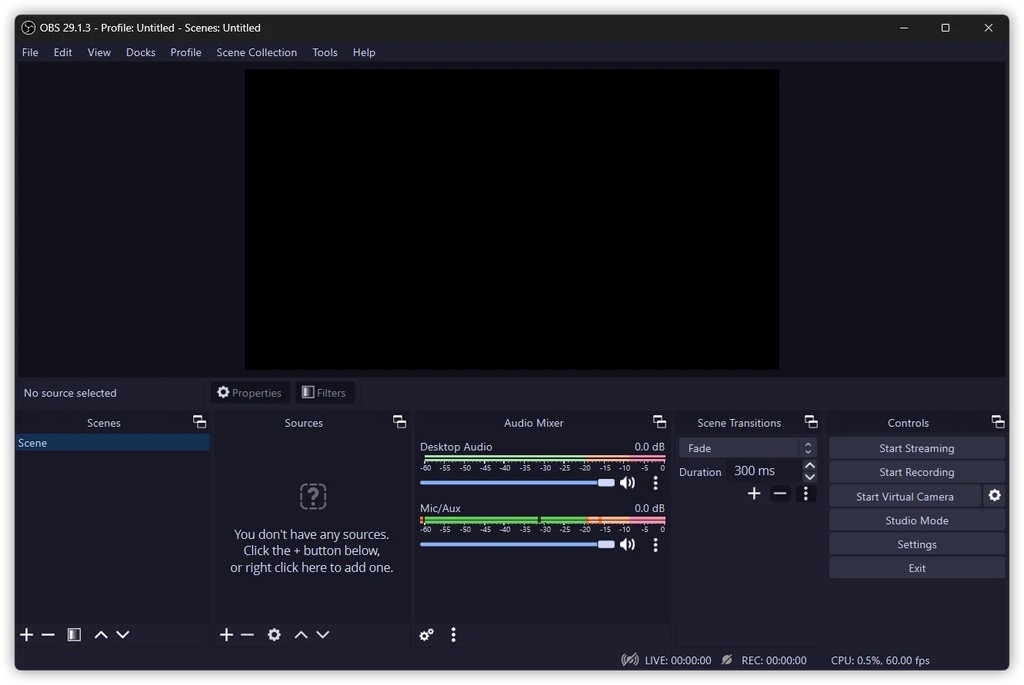1024x685 pixels.
Task: Move the scene up with the arrow icon
Action: 101,634
